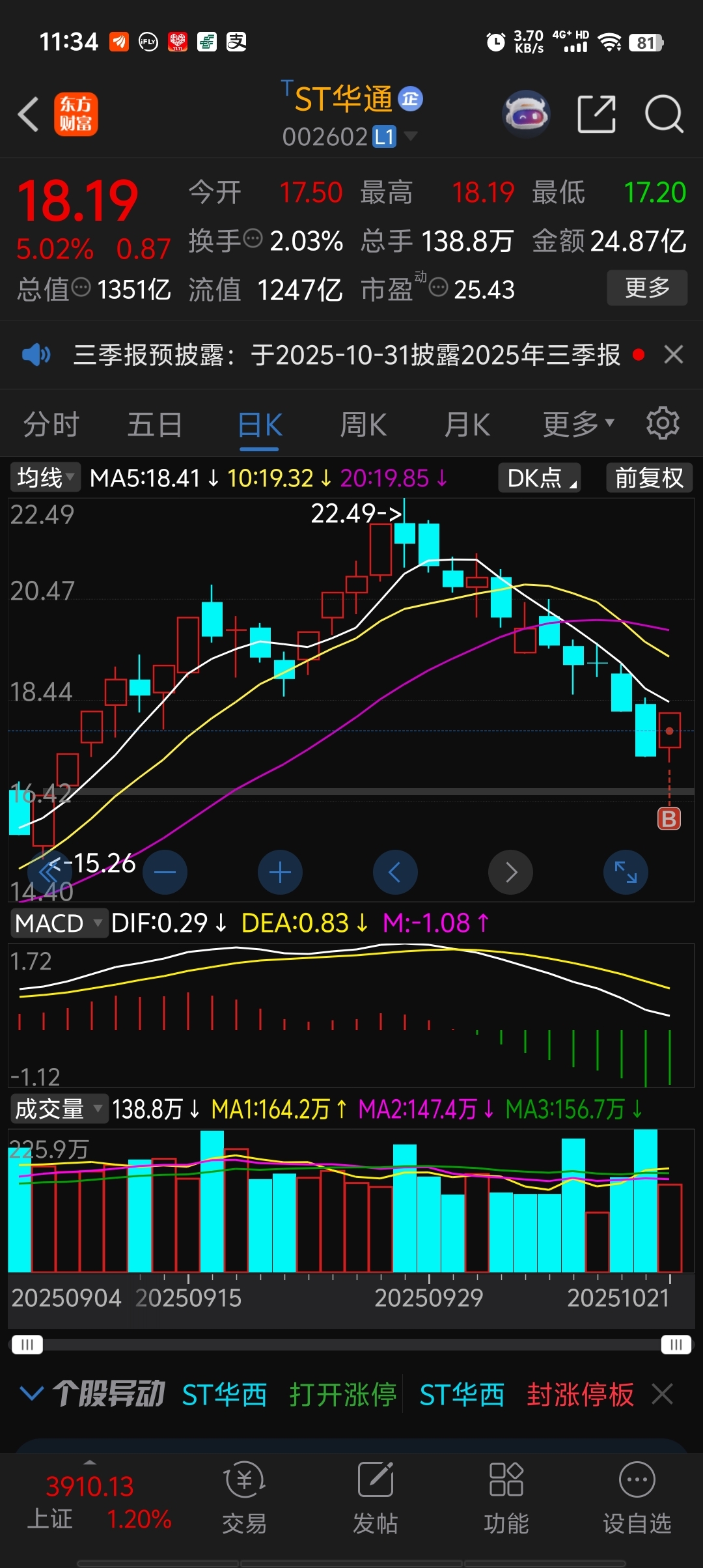Tap the 设自选 add-to-watchlist icon
Screen dimensions: 703x1568
coord(637,1498)
